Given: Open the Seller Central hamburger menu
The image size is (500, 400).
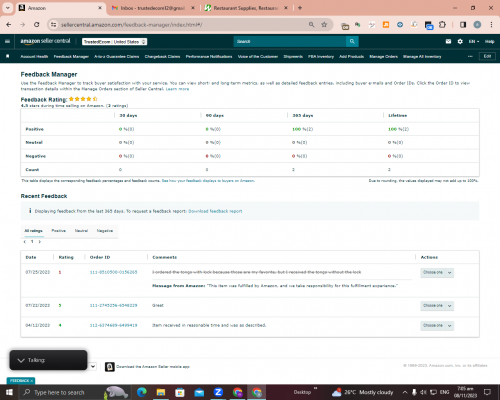Looking at the screenshot, I should 7,41.
